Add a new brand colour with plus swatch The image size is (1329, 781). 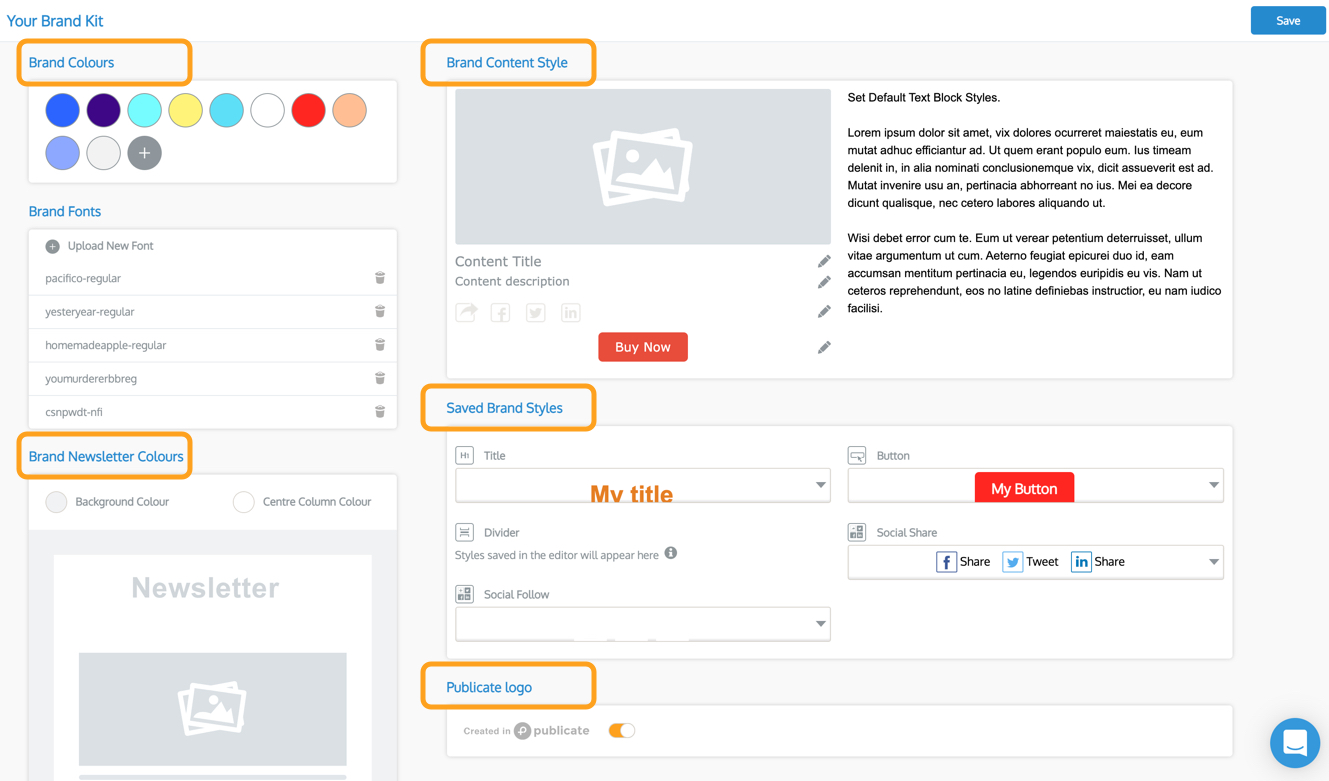tap(144, 153)
